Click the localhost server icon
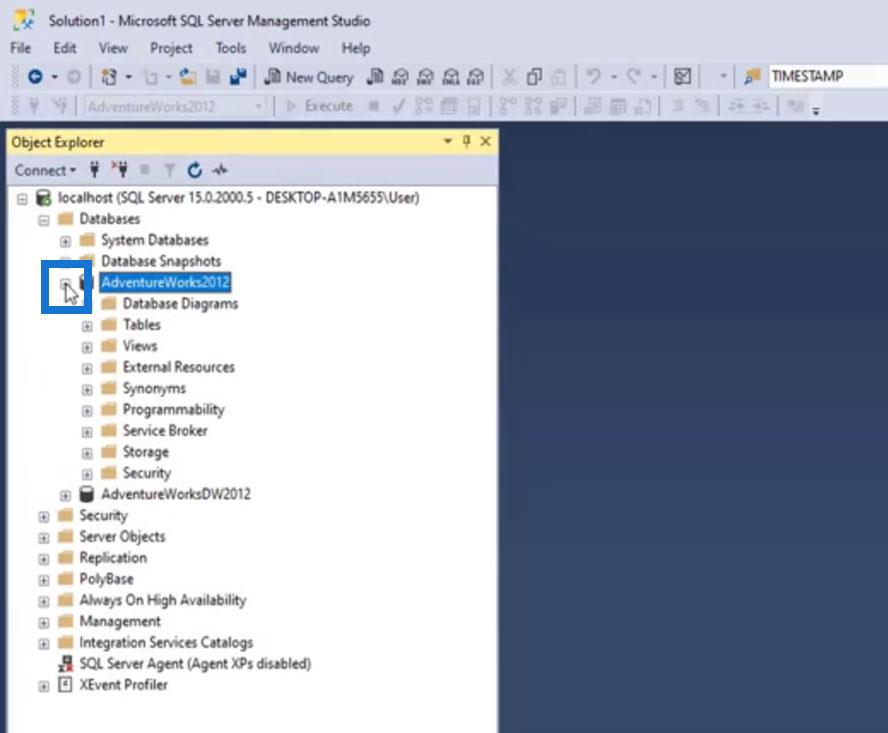888x733 pixels. click(x=44, y=198)
